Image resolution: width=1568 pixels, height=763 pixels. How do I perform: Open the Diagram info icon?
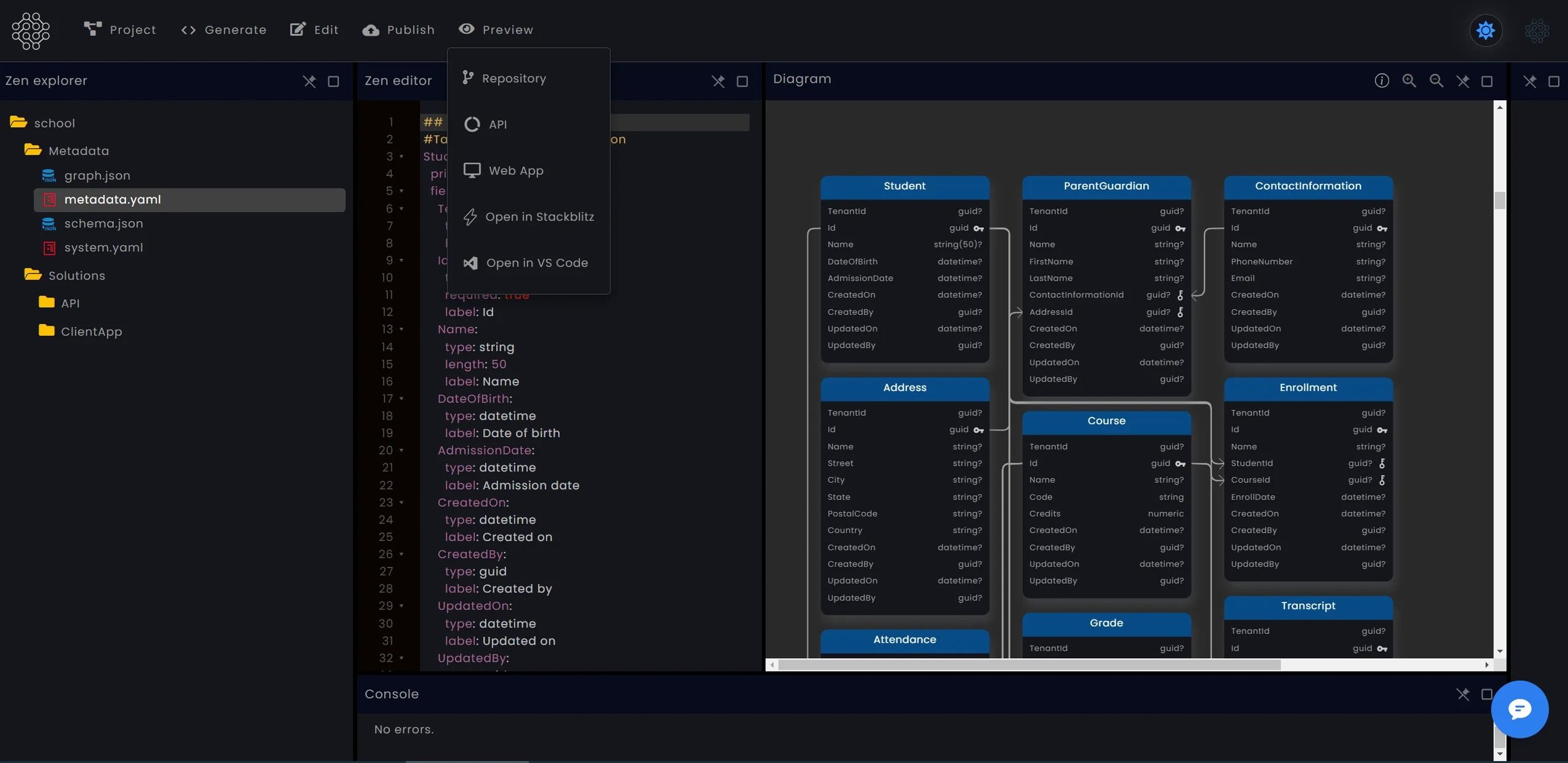pyautogui.click(x=1382, y=80)
